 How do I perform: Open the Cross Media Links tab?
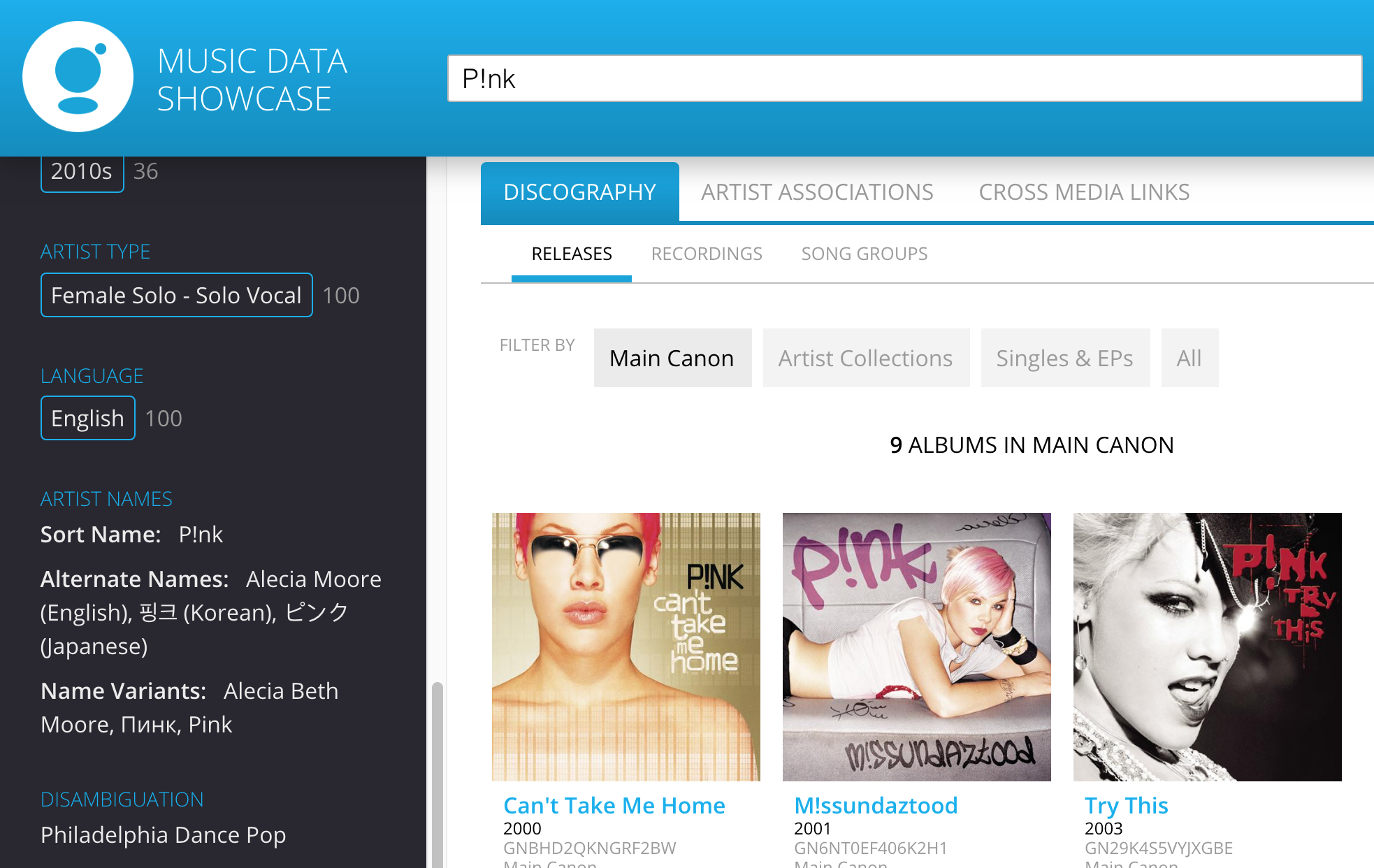point(1083,192)
